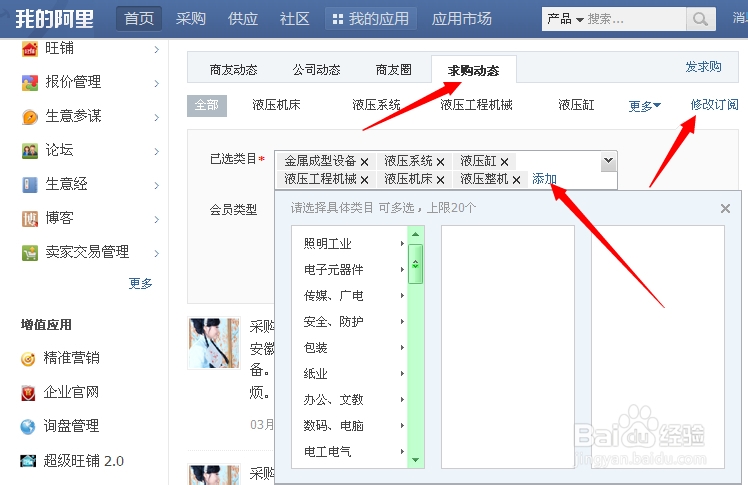Click the 询盘管理 globe icon
Screen dimensions: 748x485
tap(28, 426)
